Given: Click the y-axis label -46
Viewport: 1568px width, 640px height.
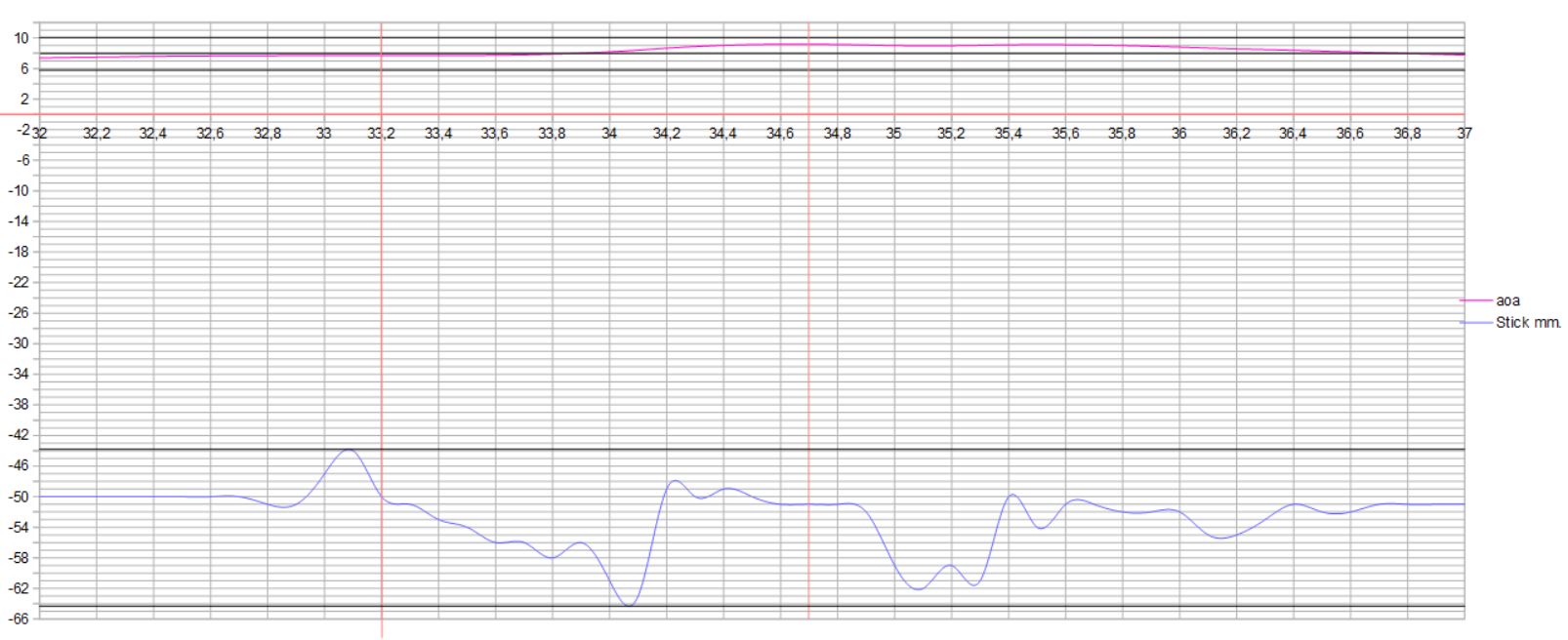Looking at the screenshot, I should point(20,465).
